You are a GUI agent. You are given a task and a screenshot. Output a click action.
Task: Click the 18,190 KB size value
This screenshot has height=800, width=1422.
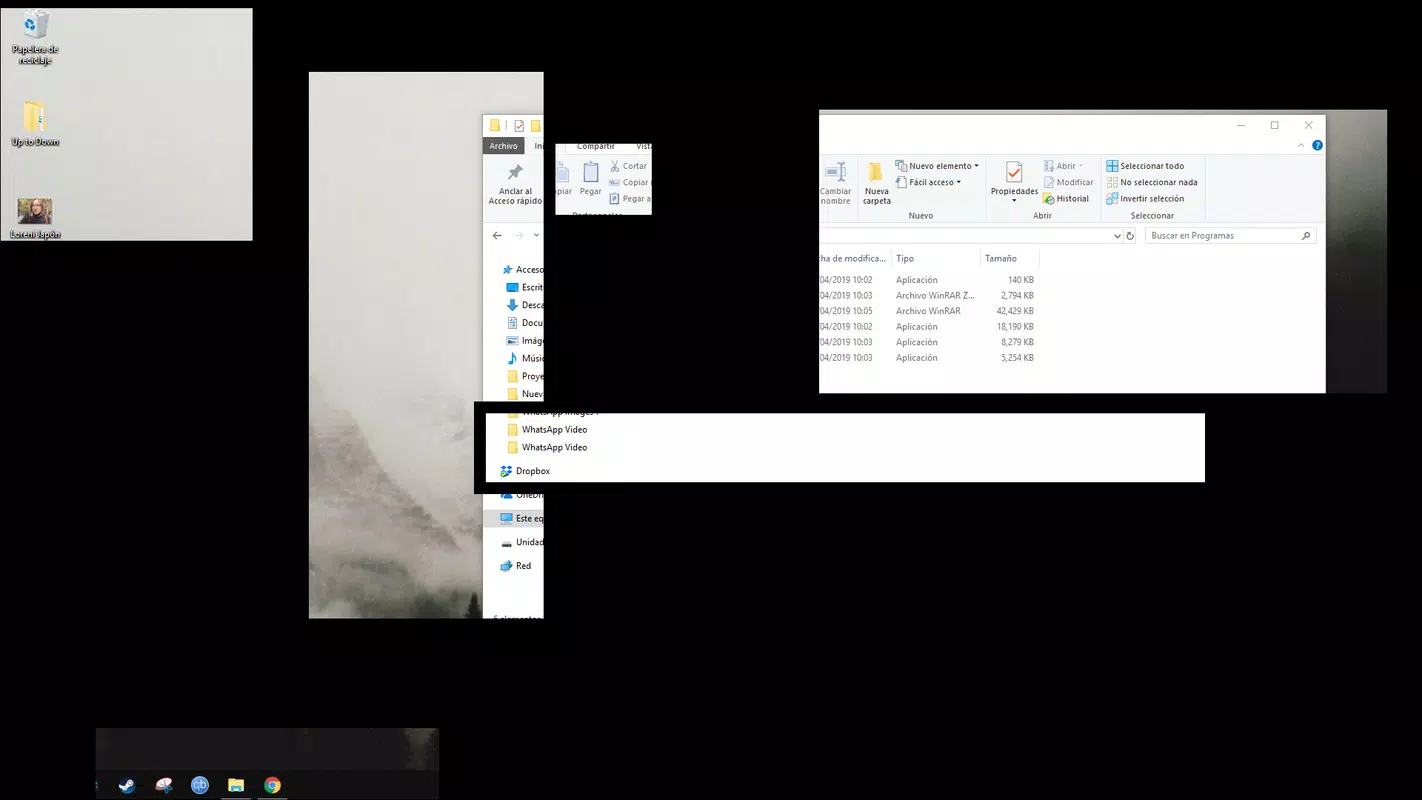point(1015,327)
